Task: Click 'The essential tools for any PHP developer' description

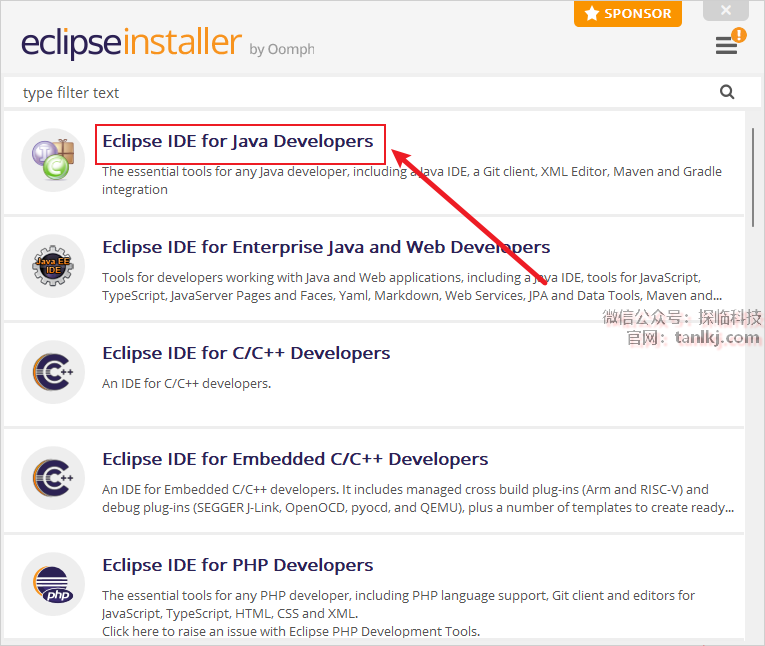Action: (398, 604)
